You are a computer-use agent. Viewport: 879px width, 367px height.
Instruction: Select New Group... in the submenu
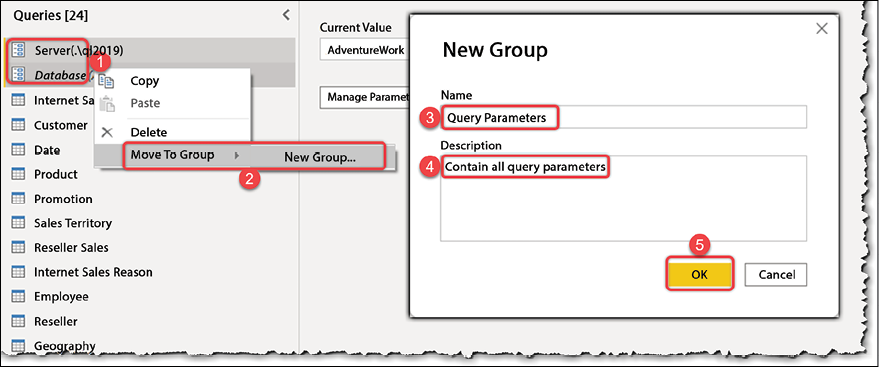tap(320, 157)
